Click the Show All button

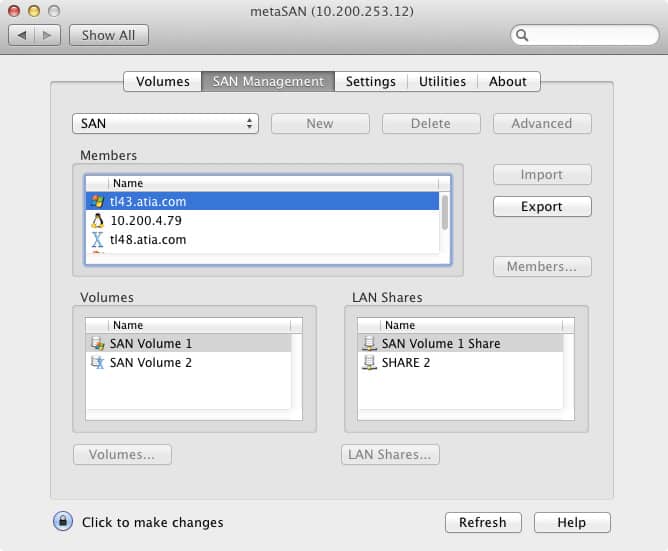[x=109, y=35]
